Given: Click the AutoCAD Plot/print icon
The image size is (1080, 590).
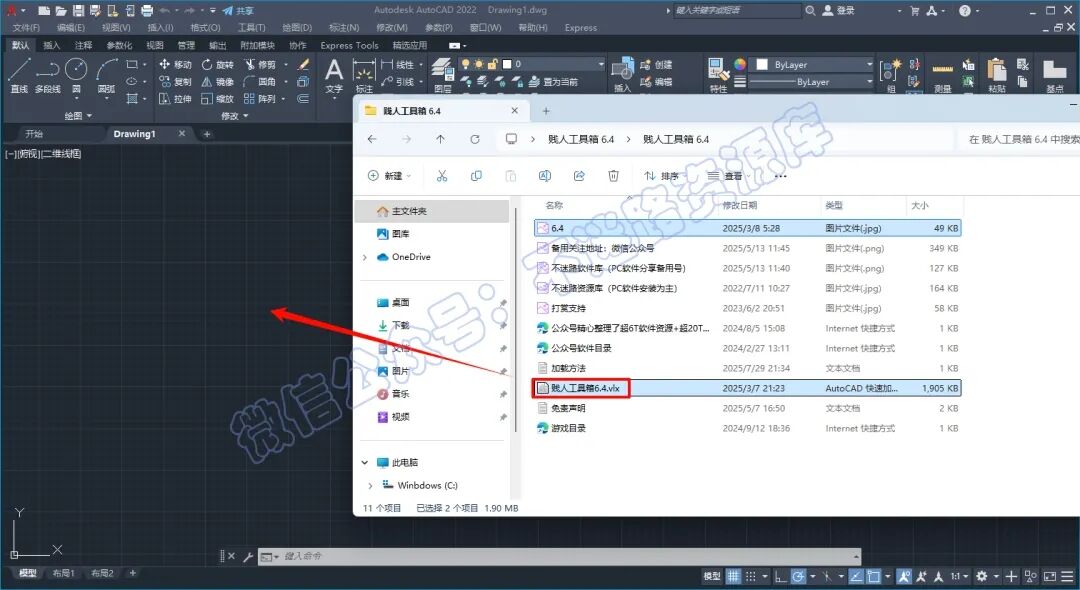Looking at the screenshot, I should pyautogui.click(x=147, y=10).
